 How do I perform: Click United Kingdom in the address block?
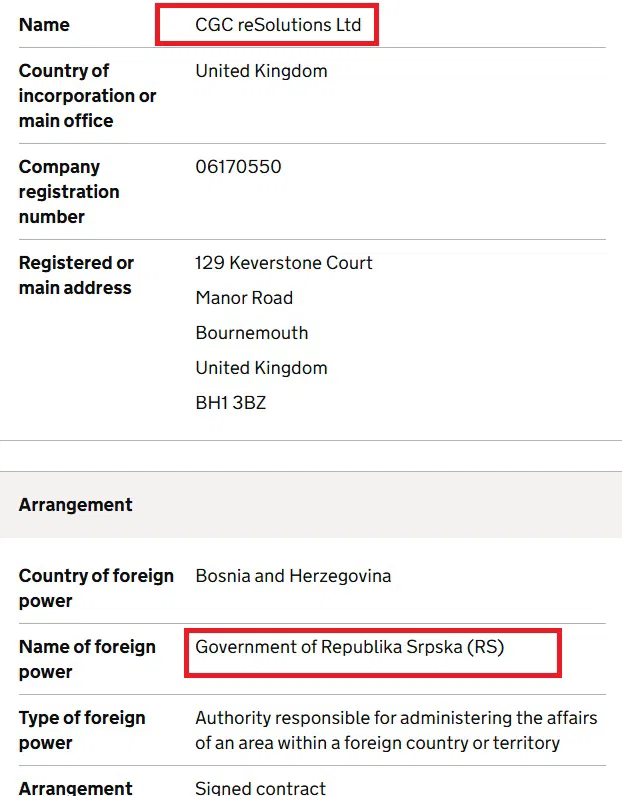click(x=261, y=368)
